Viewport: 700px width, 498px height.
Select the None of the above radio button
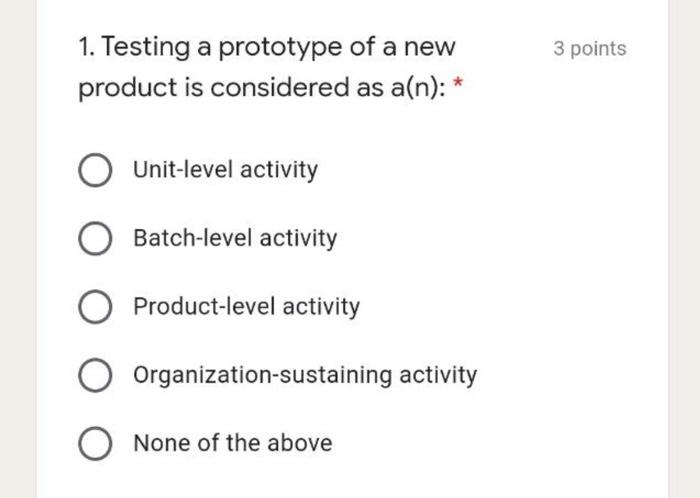click(x=96, y=444)
